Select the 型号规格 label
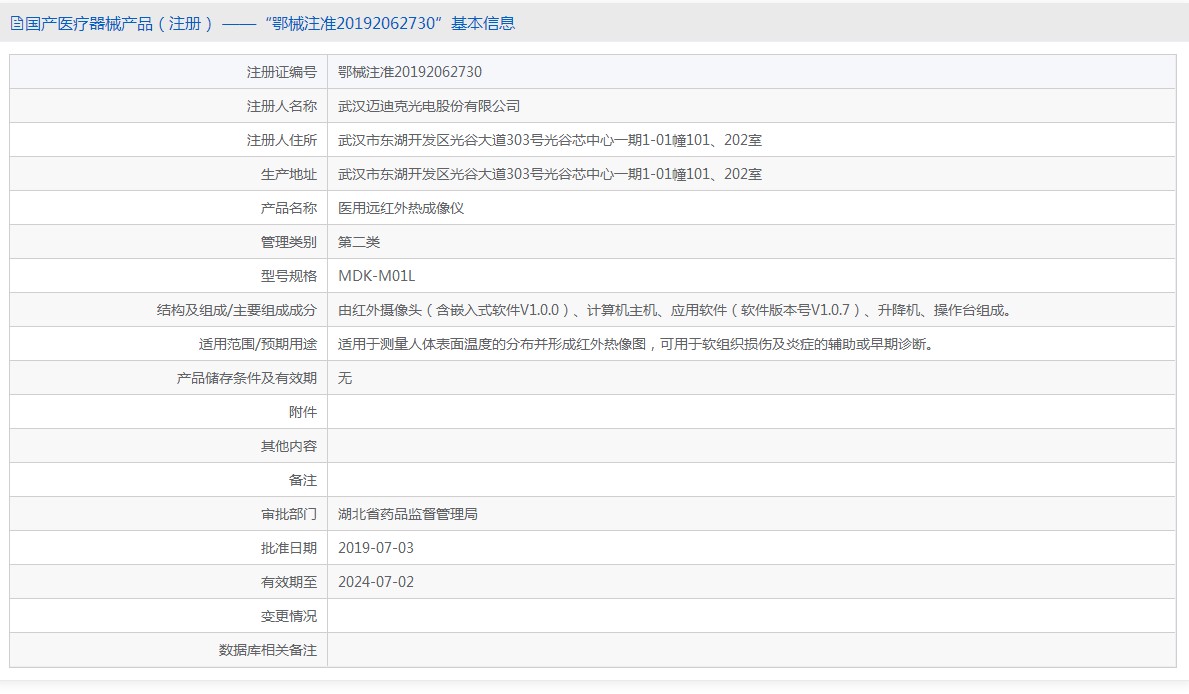This screenshot has height=694, width=1189. 289,276
